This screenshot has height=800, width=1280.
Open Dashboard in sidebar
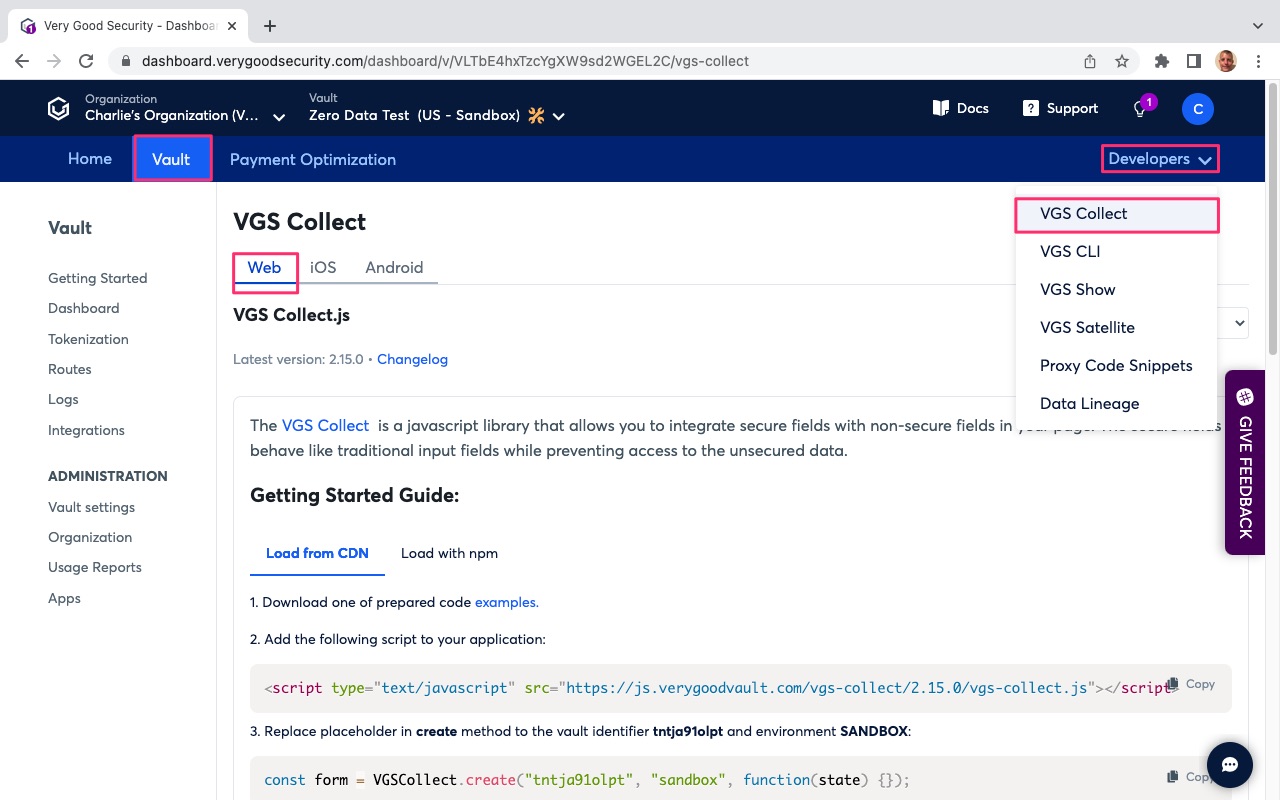click(x=83, y=309)
